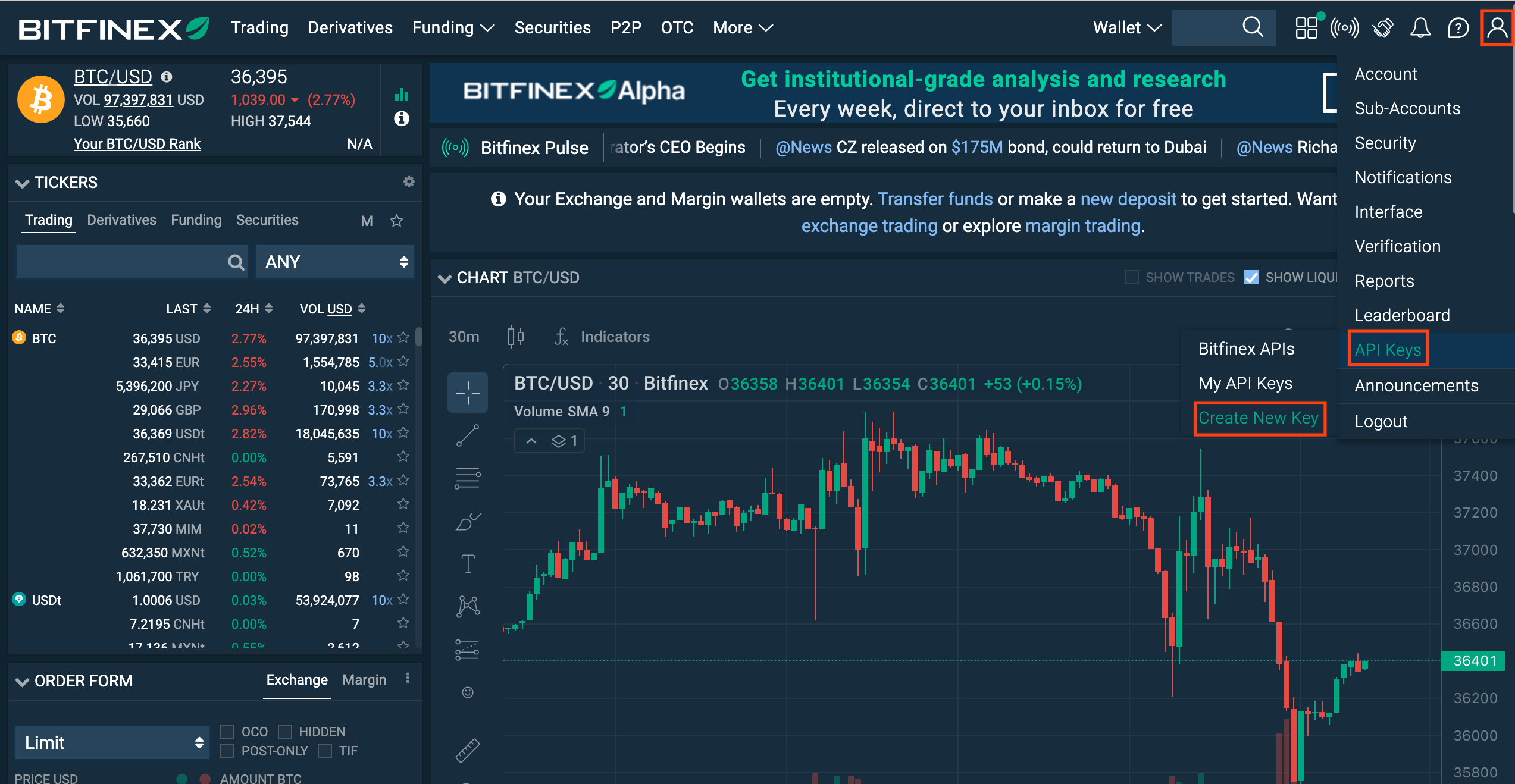Tick the TIF checkbox
Screen dimensions: 1515x784
coord(325,751)
